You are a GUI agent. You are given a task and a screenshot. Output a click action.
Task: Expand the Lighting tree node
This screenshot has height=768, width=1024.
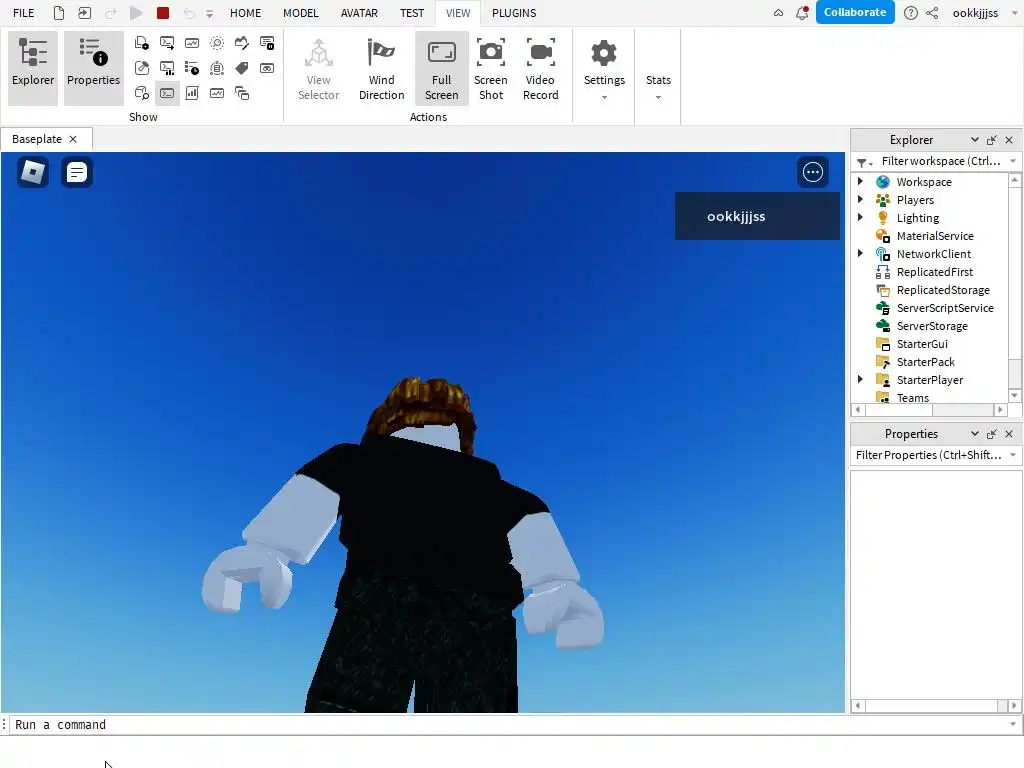(x=860, y=217)
